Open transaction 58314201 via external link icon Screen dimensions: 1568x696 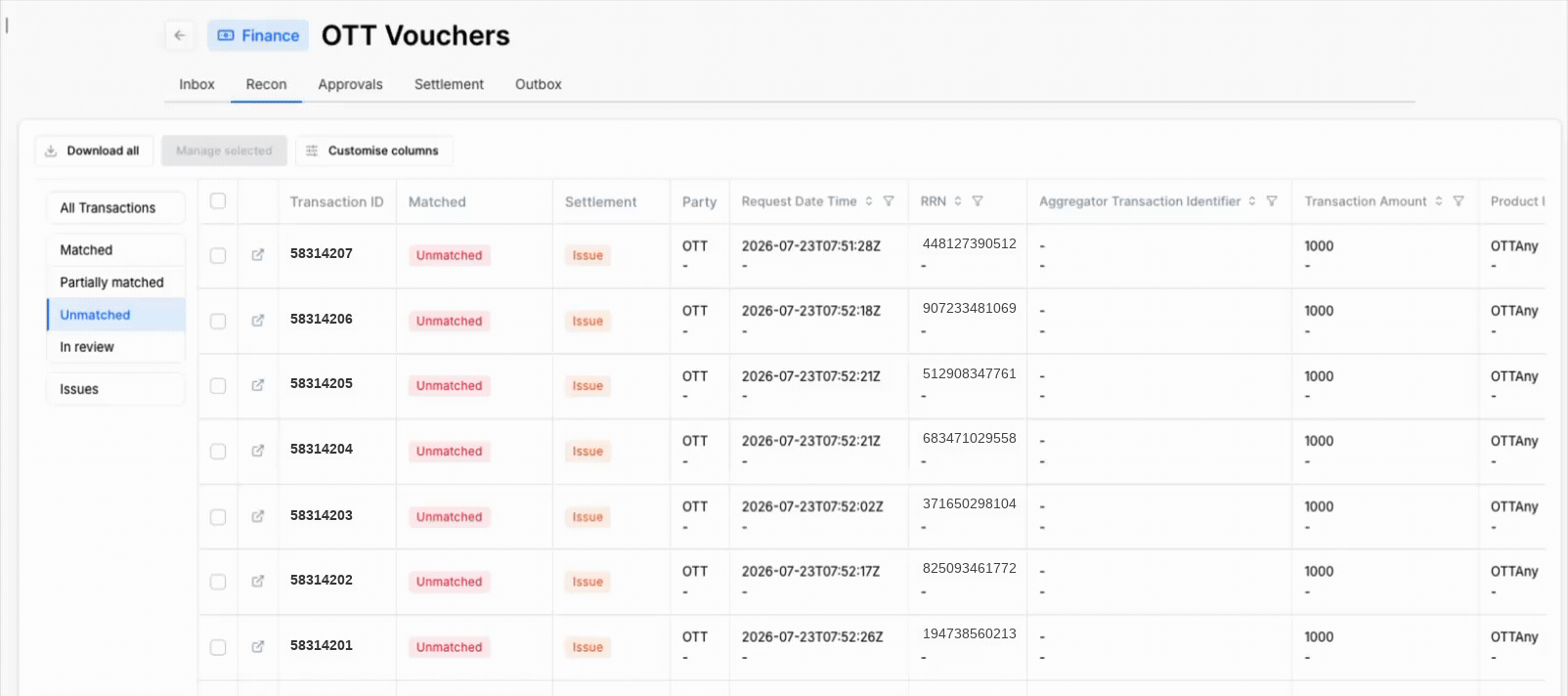pyautogui.click(x=258, y=646)
